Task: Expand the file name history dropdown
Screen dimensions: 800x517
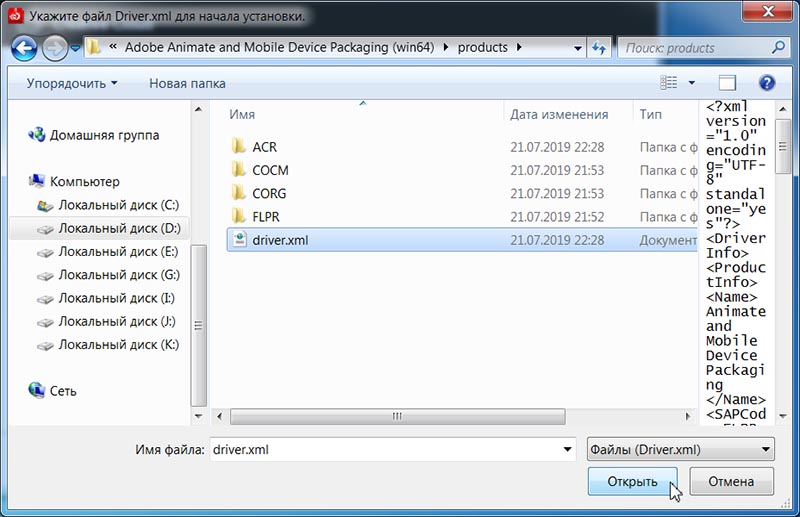Action: pos(567,450)
